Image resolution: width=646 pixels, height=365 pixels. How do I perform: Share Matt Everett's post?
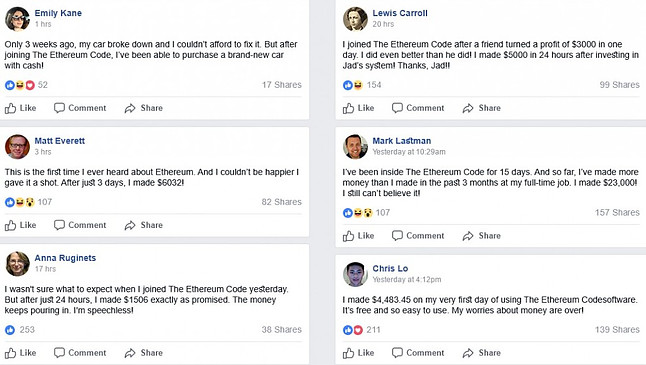(144, 225)
